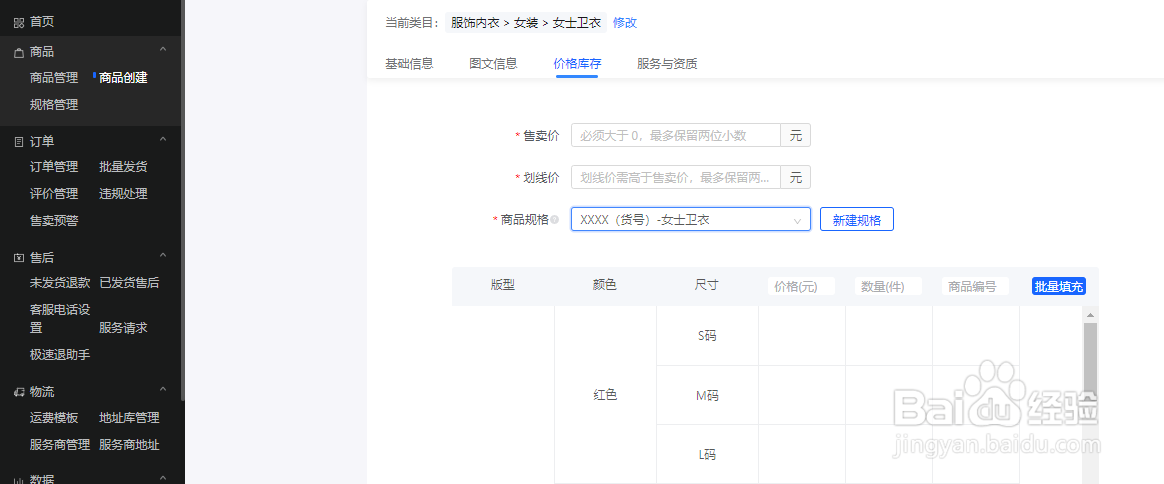Viewport: 1164px width, 484px height.
Task: Open 服务商地址 in sidebar
Action: tap(129, 445)
